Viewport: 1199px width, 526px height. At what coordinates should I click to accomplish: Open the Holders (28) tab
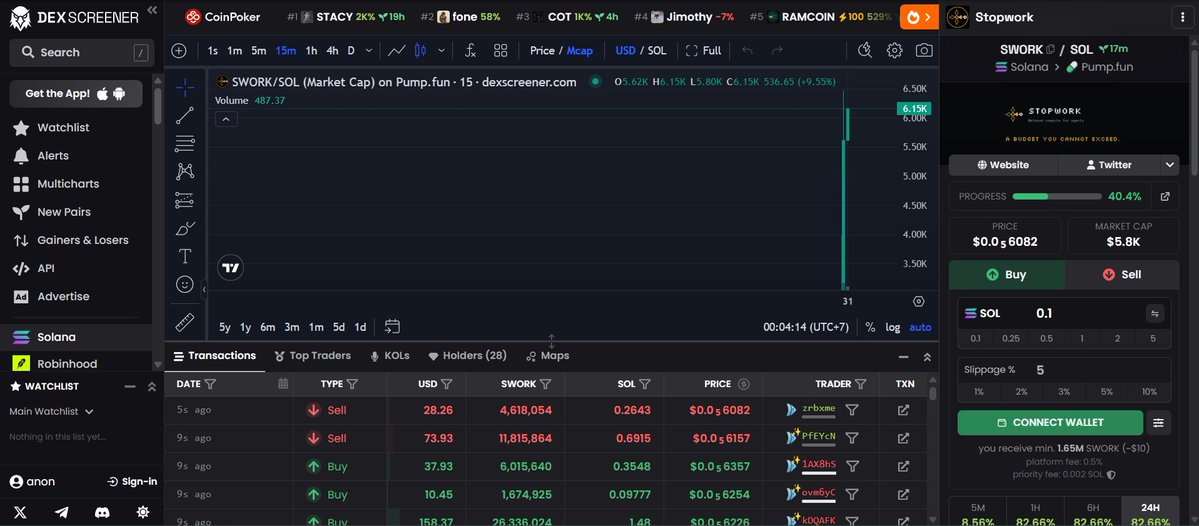click(x=467, y=356)
